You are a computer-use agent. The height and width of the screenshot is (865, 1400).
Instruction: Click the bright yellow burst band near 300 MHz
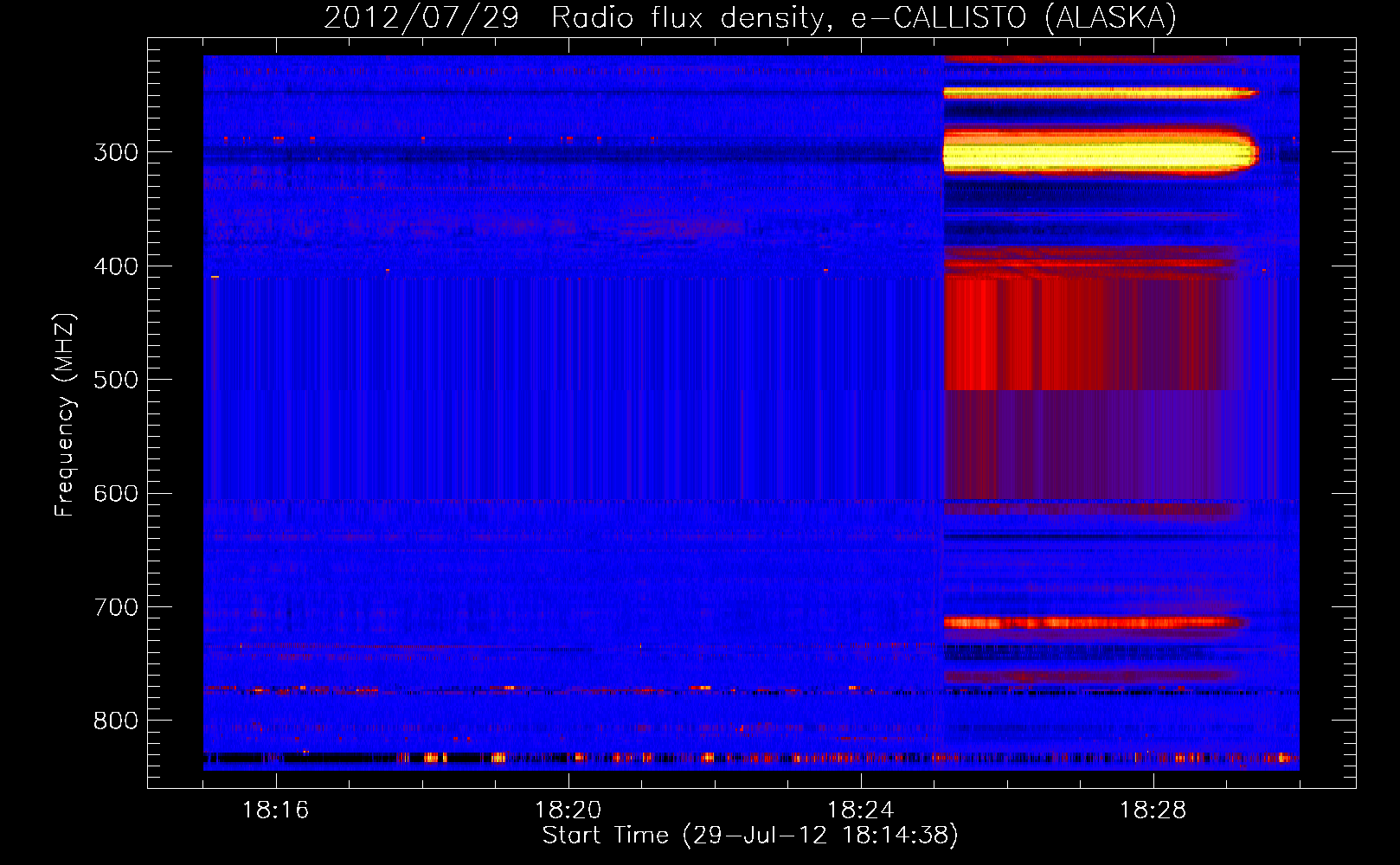pos(1100,154)
